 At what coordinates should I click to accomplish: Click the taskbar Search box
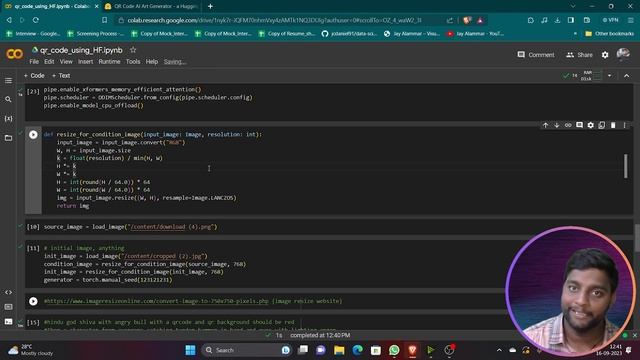tap(246, 350)
